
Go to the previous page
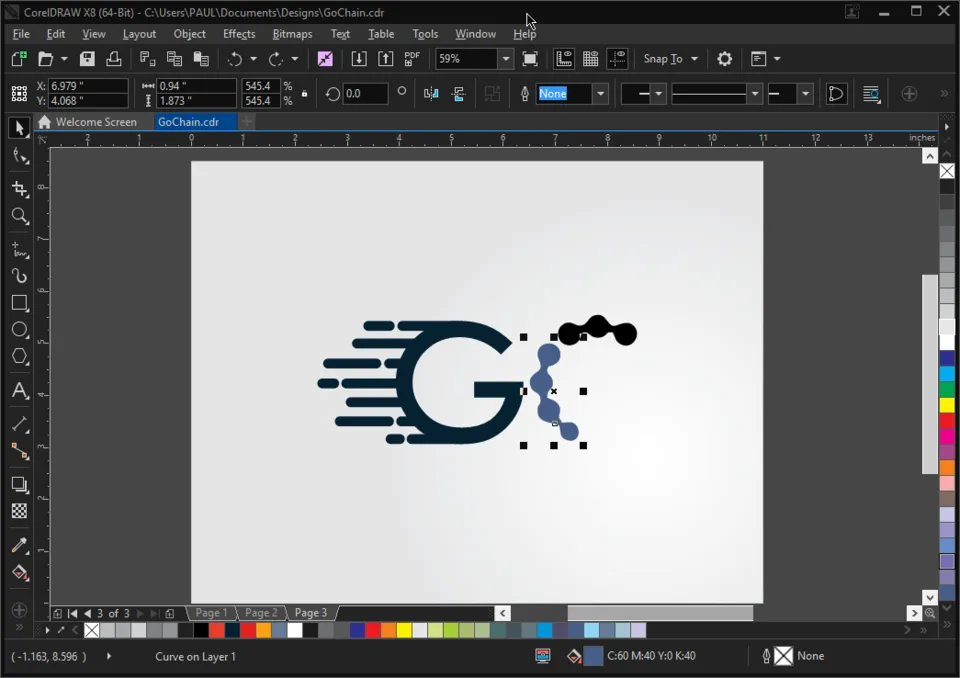88,613
